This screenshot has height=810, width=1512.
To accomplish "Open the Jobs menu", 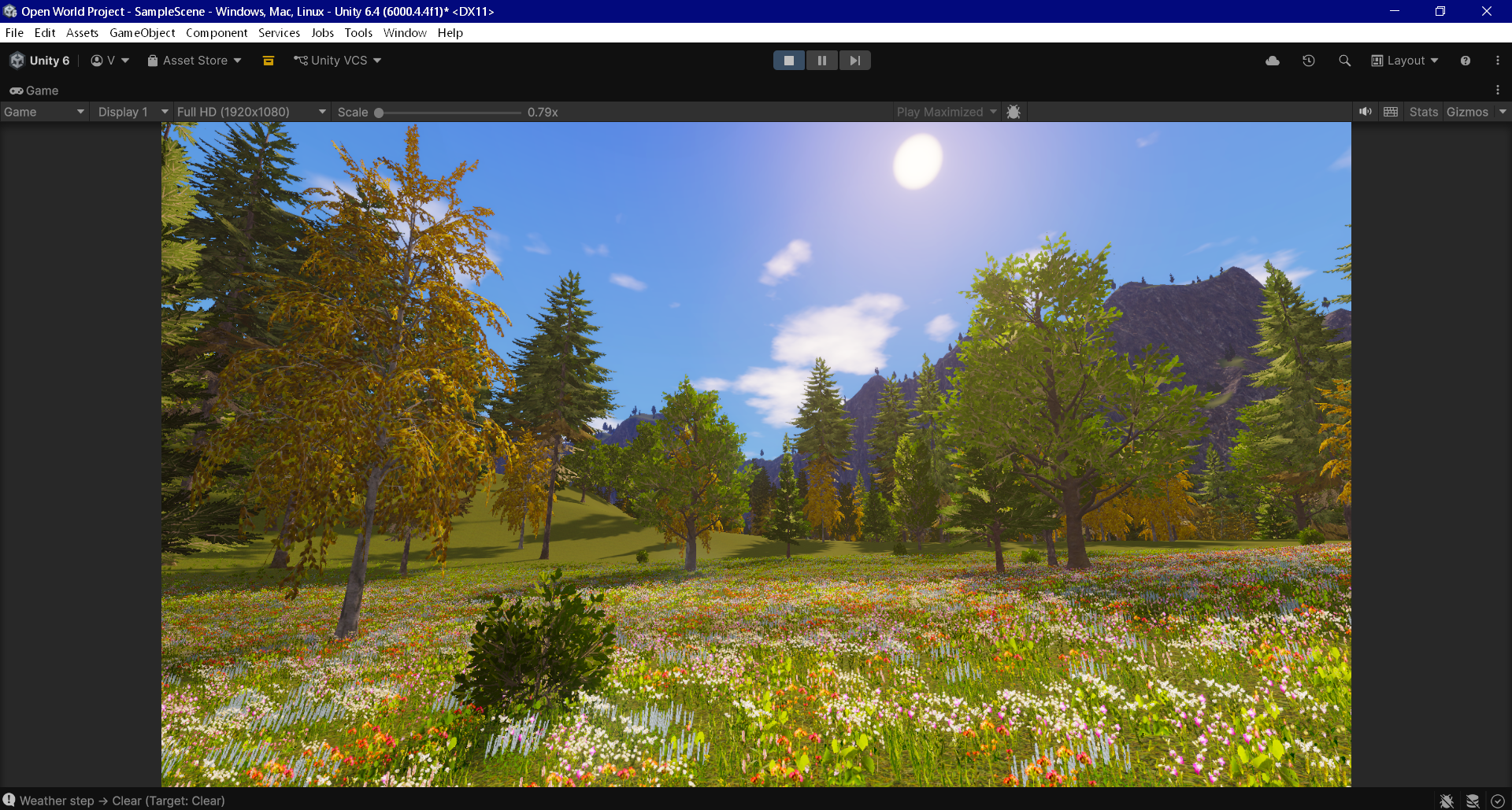I will (x=323, y=33).
